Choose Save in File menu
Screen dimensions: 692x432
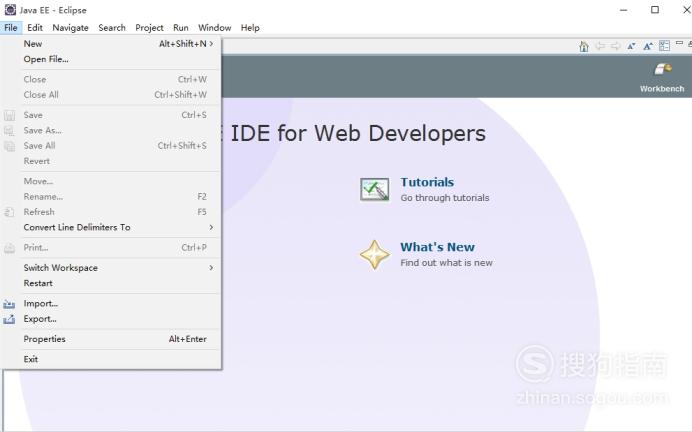pyautogui.click(x=111, y=115)
